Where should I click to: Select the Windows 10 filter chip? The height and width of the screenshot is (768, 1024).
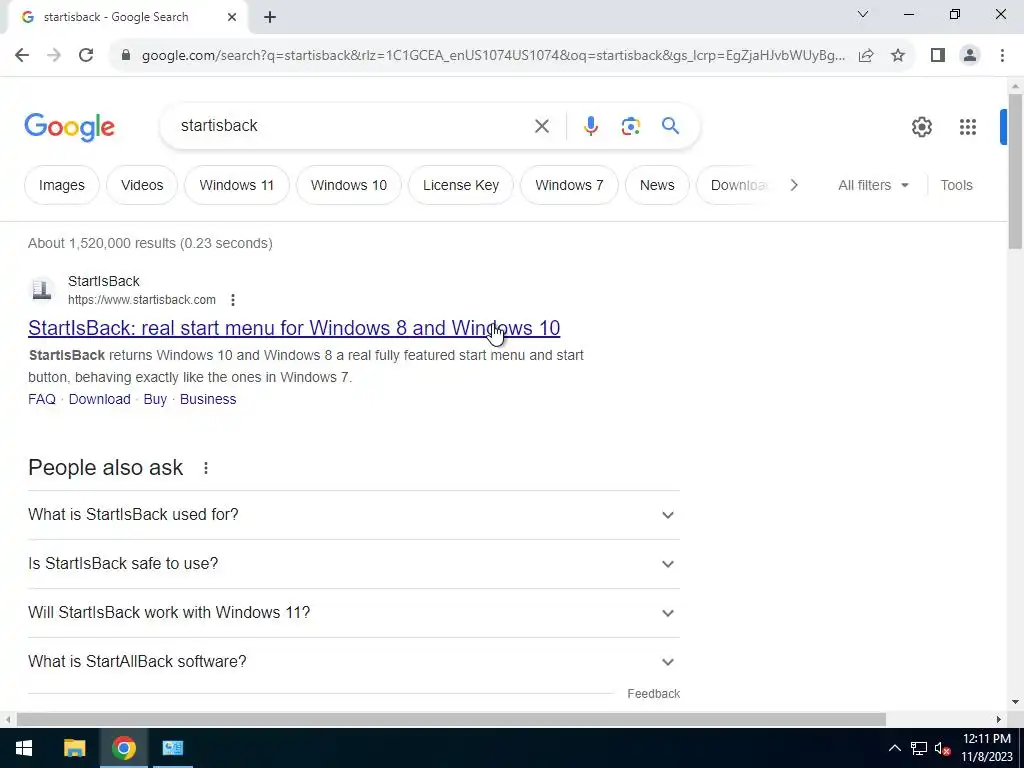349,185
